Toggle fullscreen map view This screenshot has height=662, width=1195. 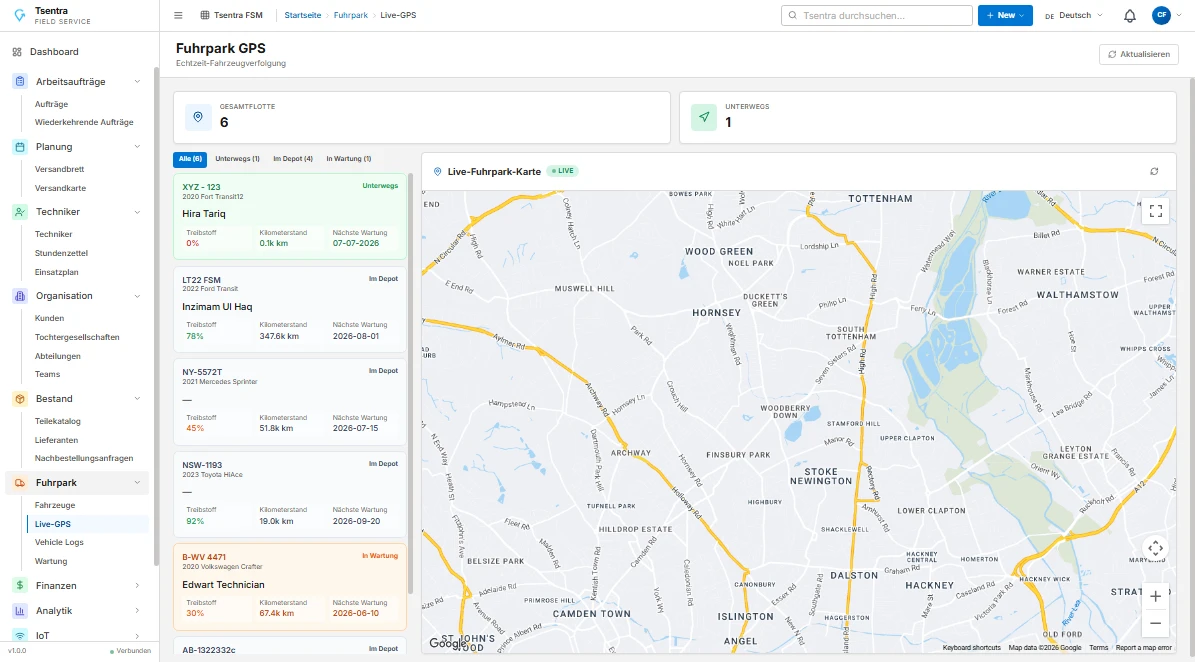(1156, 211)
